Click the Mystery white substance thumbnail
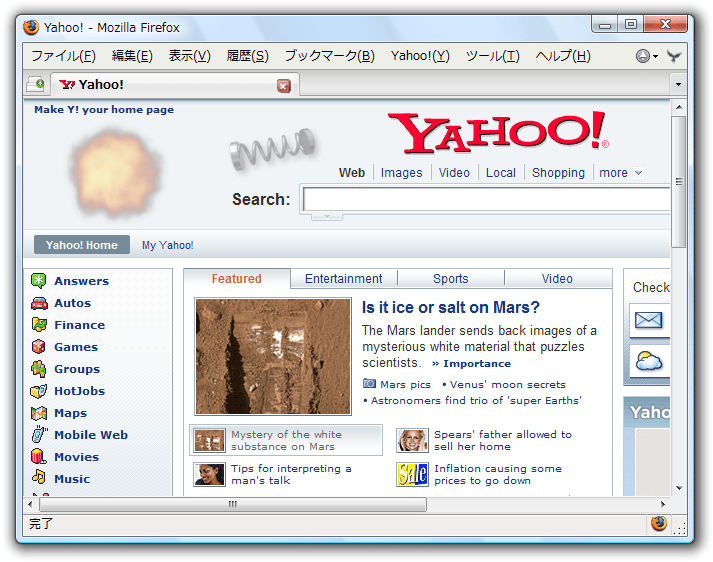 point(209,441)
